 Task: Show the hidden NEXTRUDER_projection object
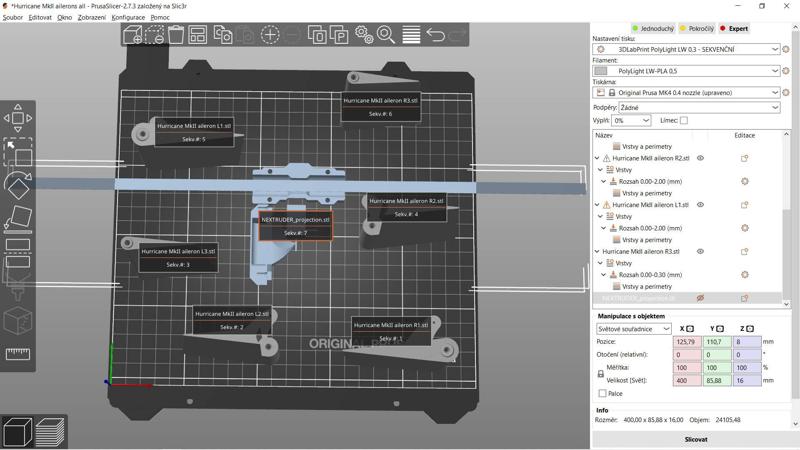pyautogui.click(x=701, y=298)
